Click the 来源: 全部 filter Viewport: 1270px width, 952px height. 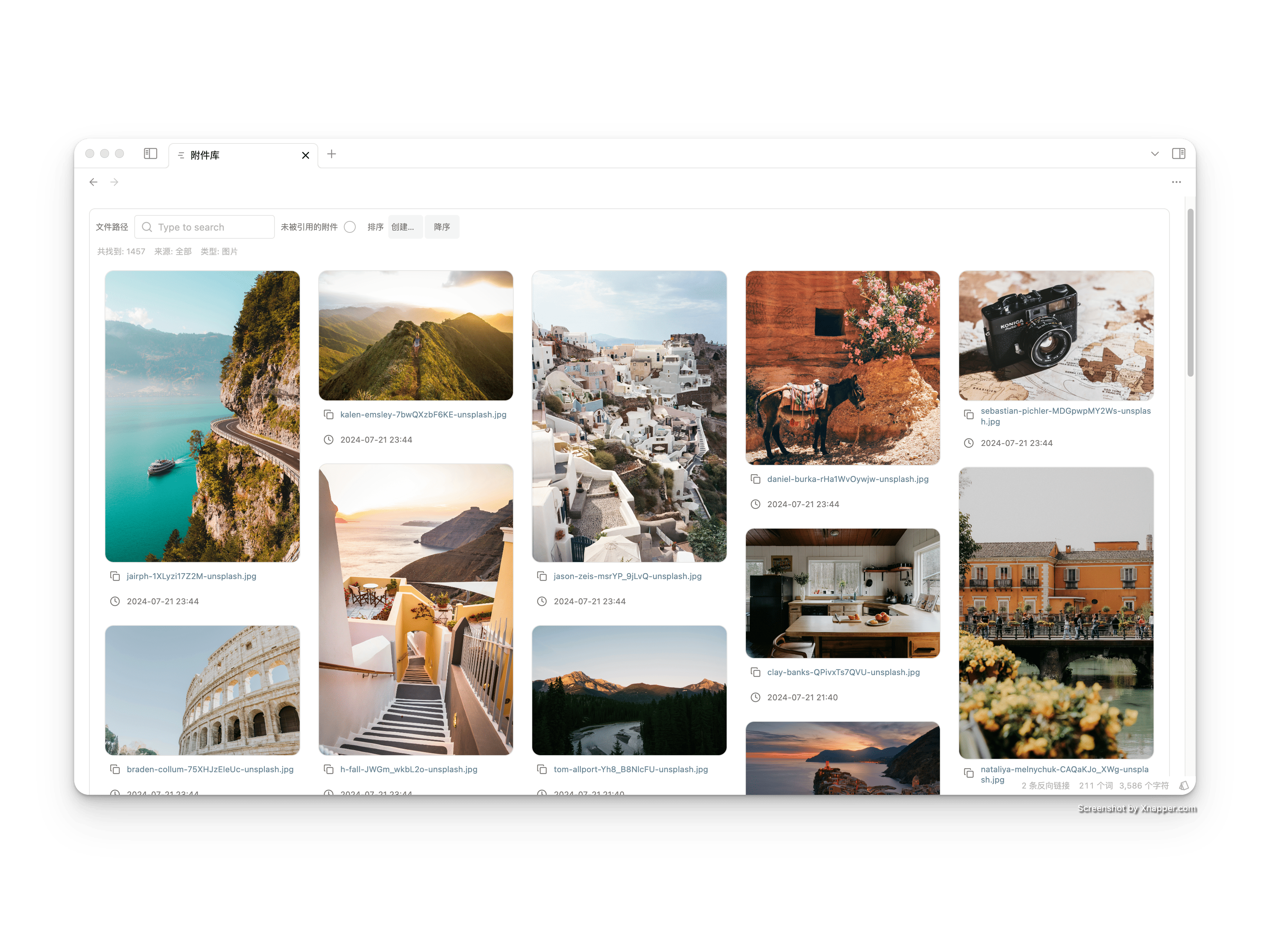pos(173,251)
